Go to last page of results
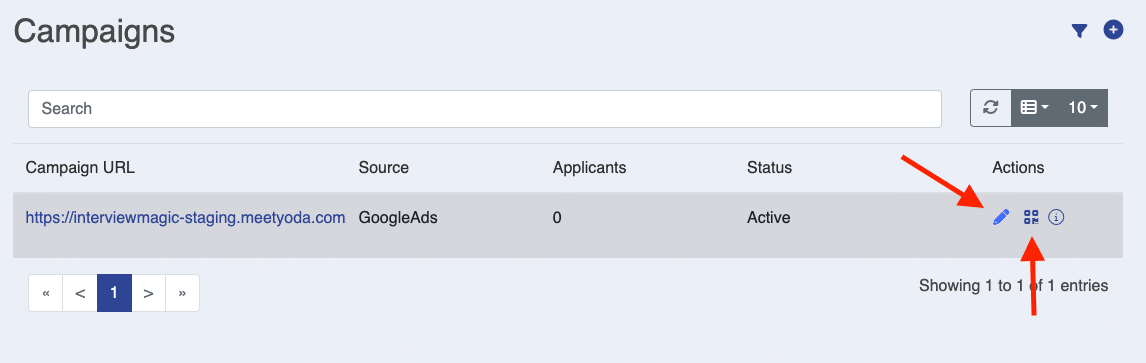Screen dimensions: 1146x363 coord(183,293)
